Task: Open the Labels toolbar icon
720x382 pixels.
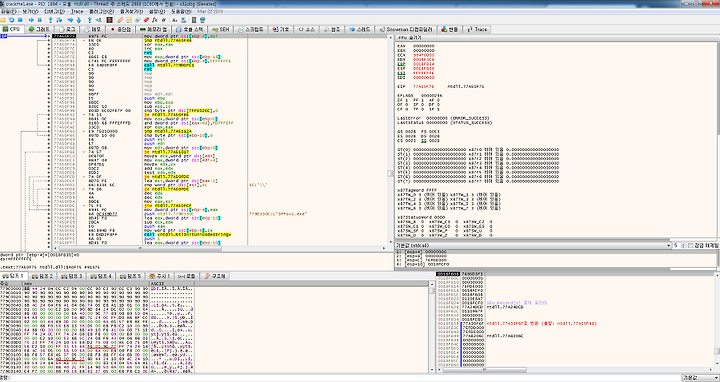Action: click(x=137, y=20)
